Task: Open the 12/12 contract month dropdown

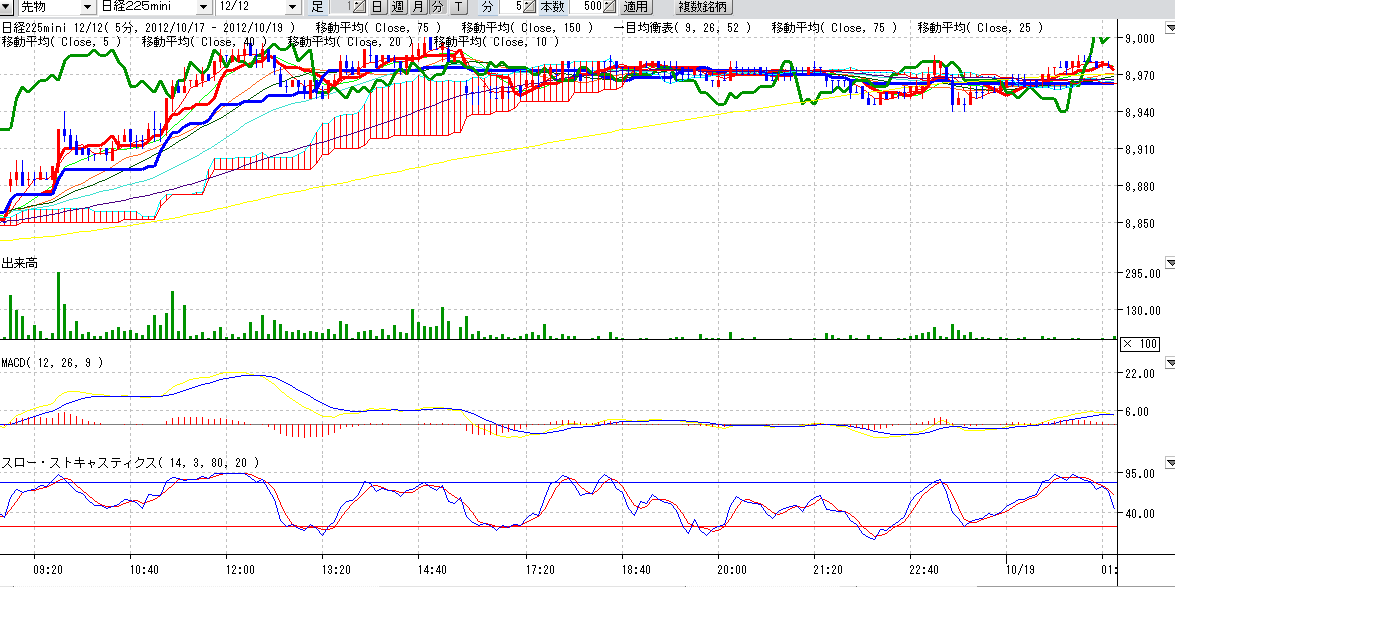Action: (x=292, y=7)
